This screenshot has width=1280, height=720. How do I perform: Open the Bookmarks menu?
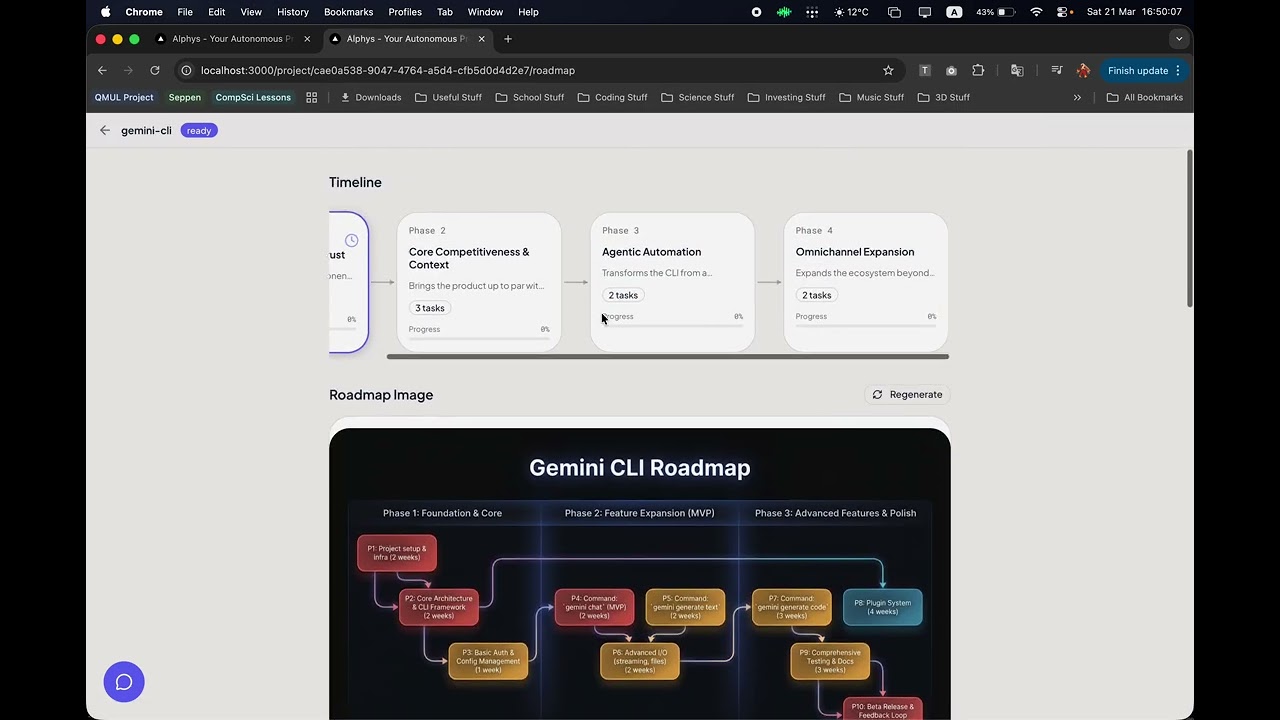point(349,12)
